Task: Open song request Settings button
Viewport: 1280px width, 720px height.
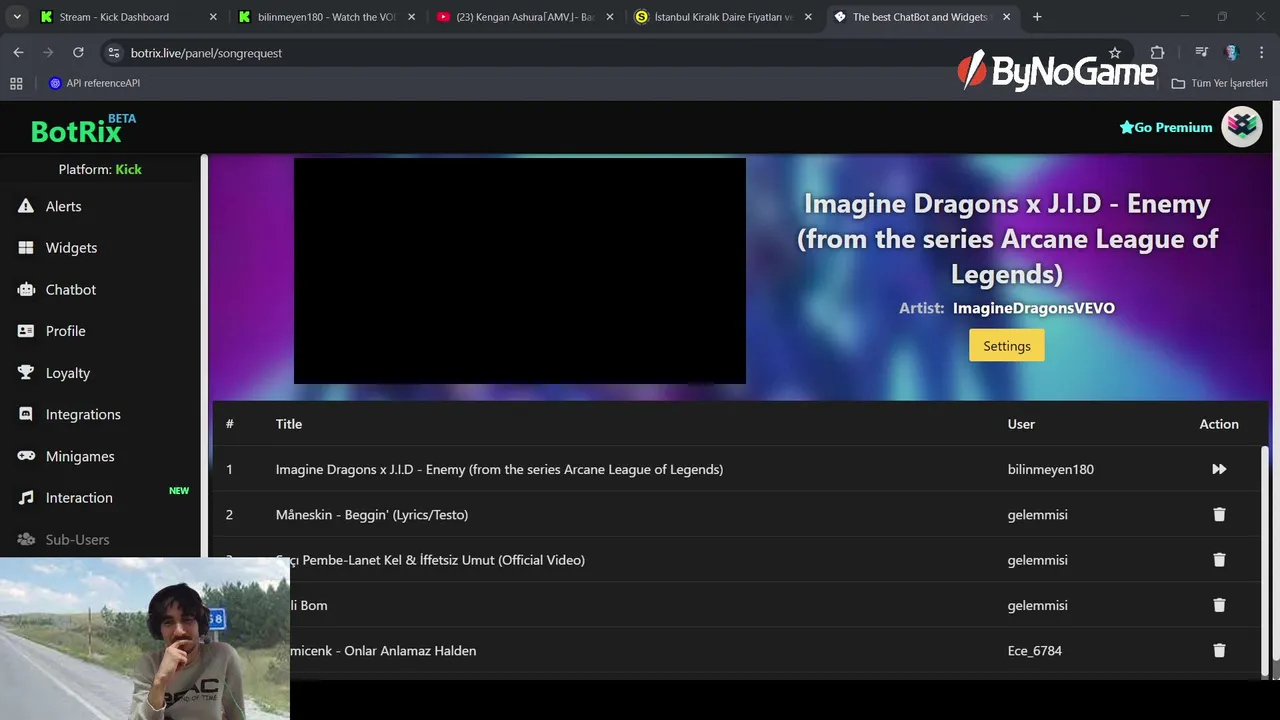Action: (1006, 346)
